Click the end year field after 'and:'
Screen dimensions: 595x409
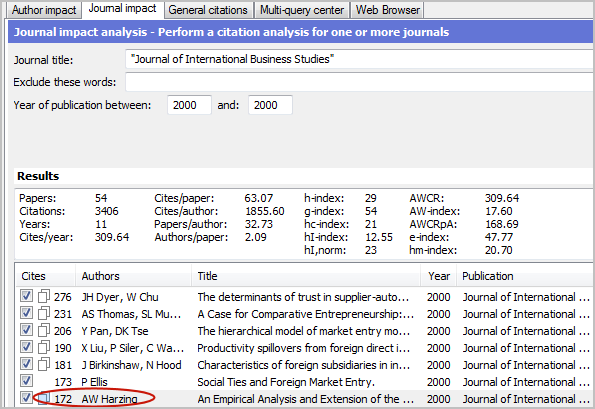click(x=270, y=105)
